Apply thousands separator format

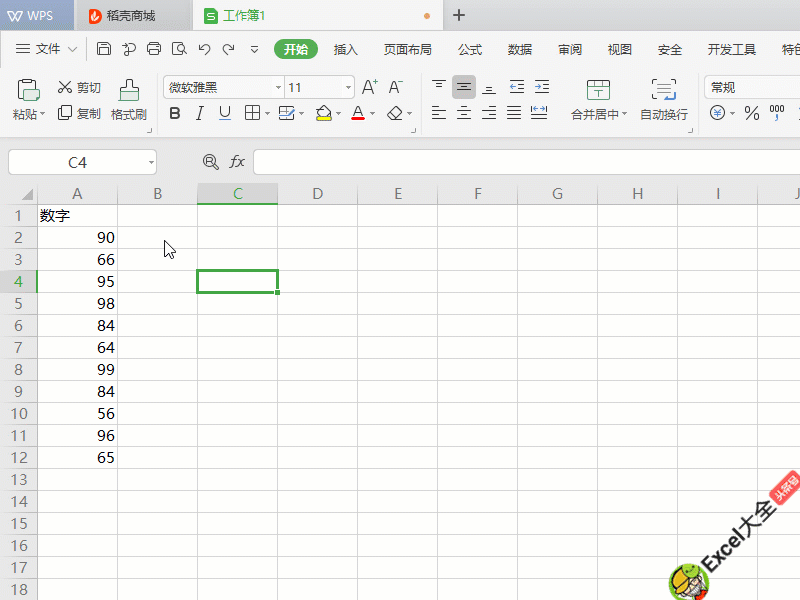point(777,113)
